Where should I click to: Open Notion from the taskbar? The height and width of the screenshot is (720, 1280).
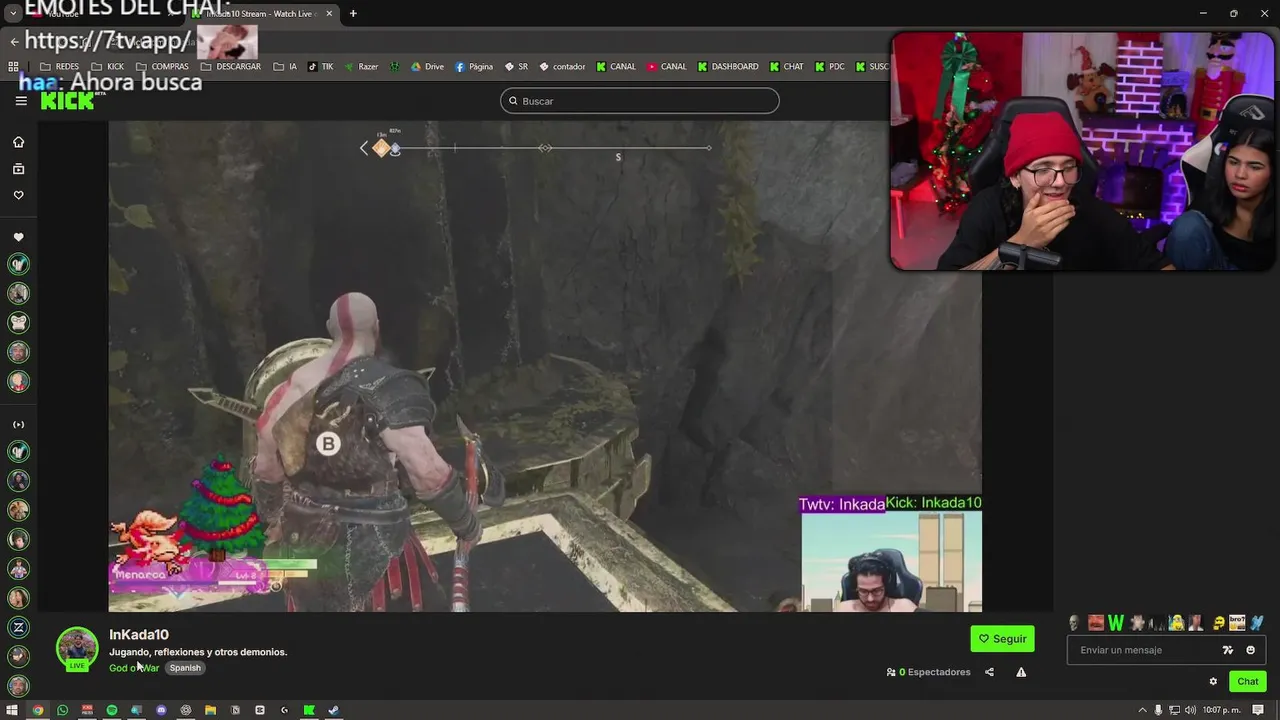tap(235, 710)
